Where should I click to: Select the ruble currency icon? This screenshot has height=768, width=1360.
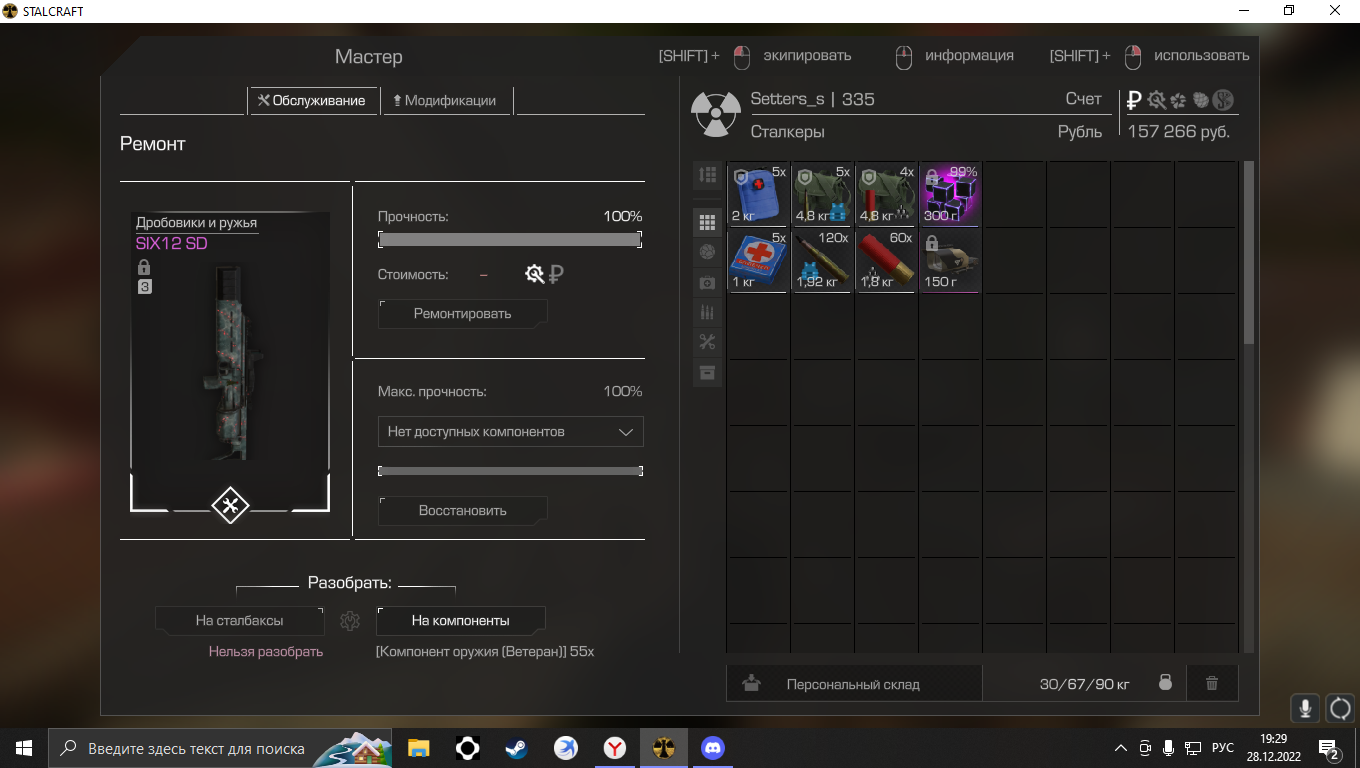click(x=1134, y=100)
